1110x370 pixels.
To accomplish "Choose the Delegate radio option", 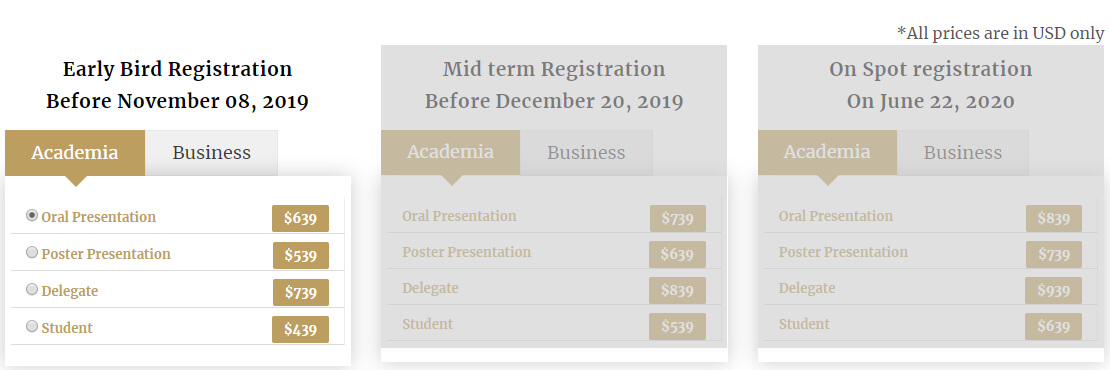I will (32, 289).
